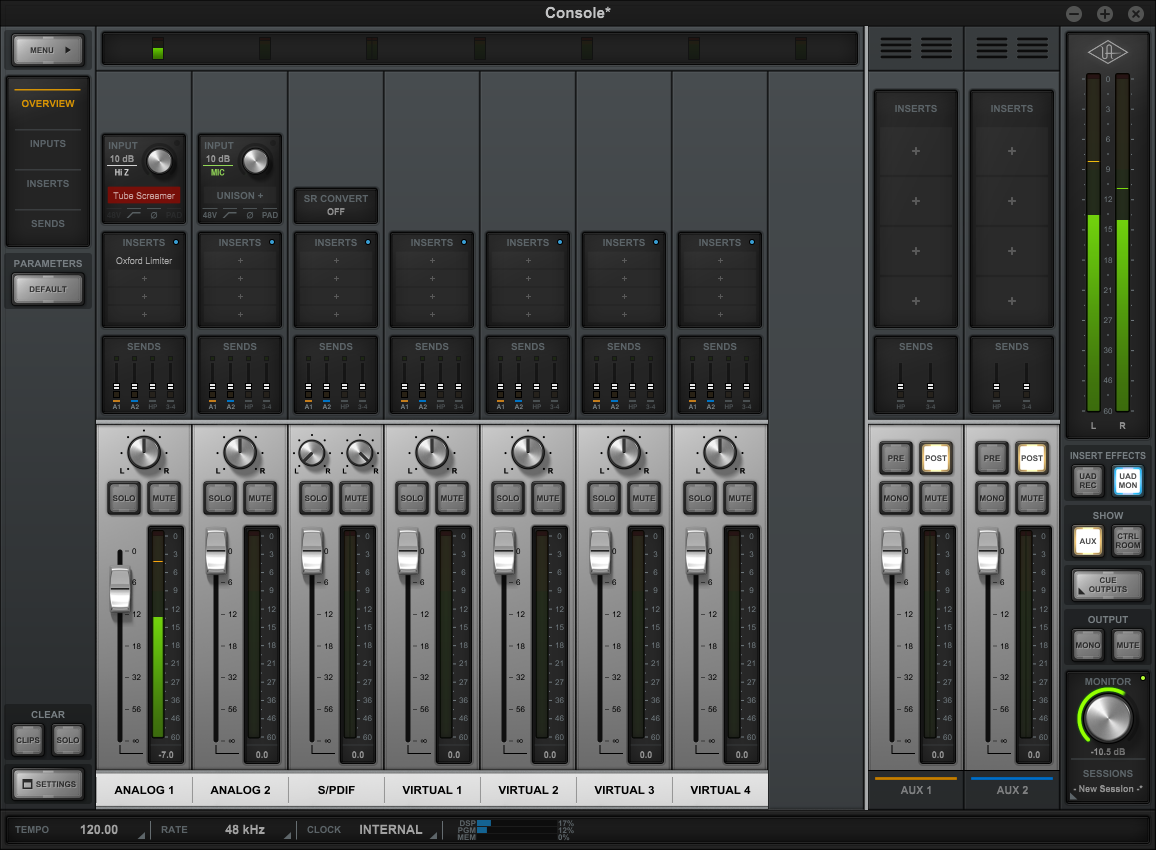Click the Universal Audio logo
This screenshot has width=1156, height=850.
click(1107, 52)
